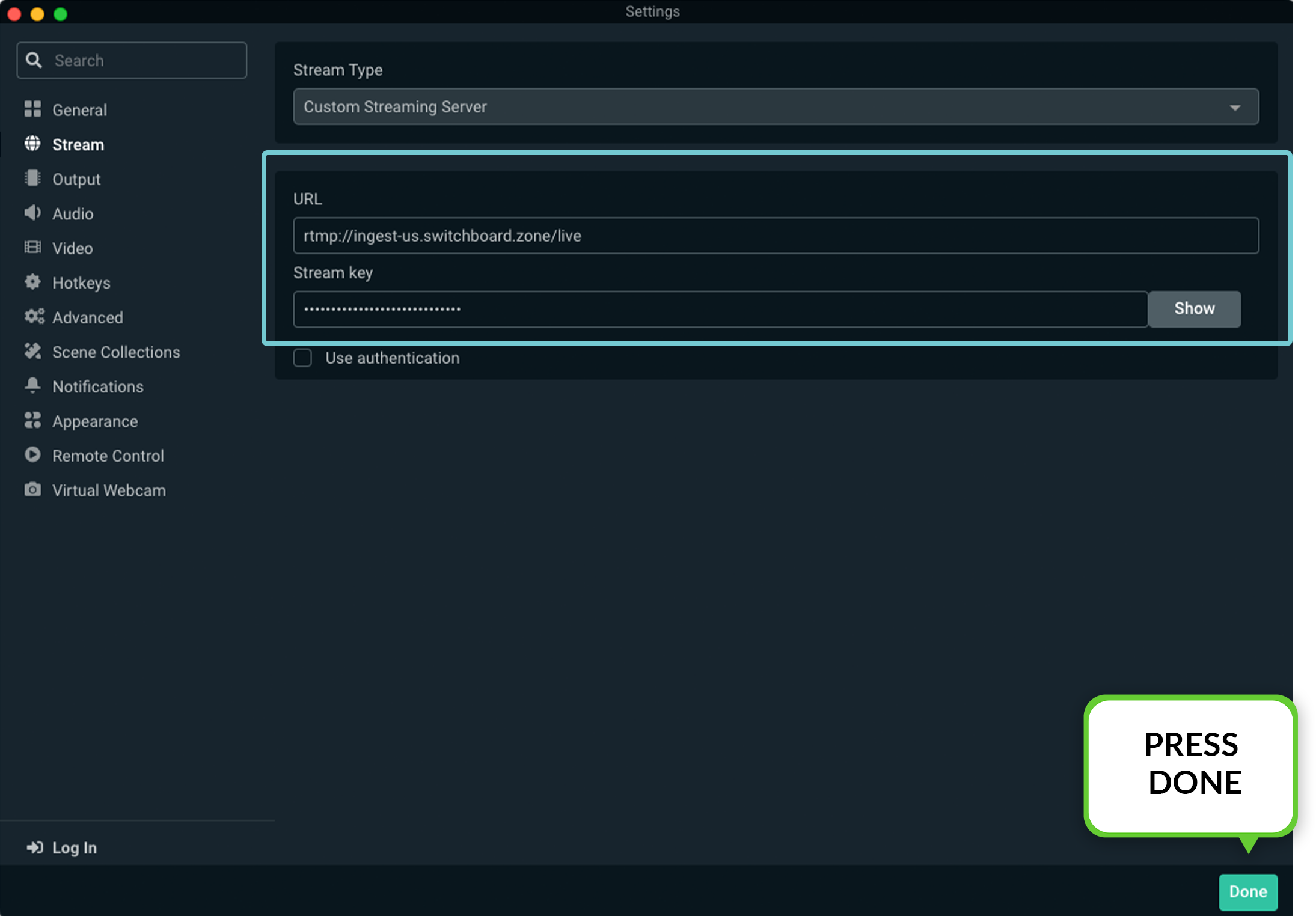Click into the URL input field
1316x916 pixels.
click(776, 236)
